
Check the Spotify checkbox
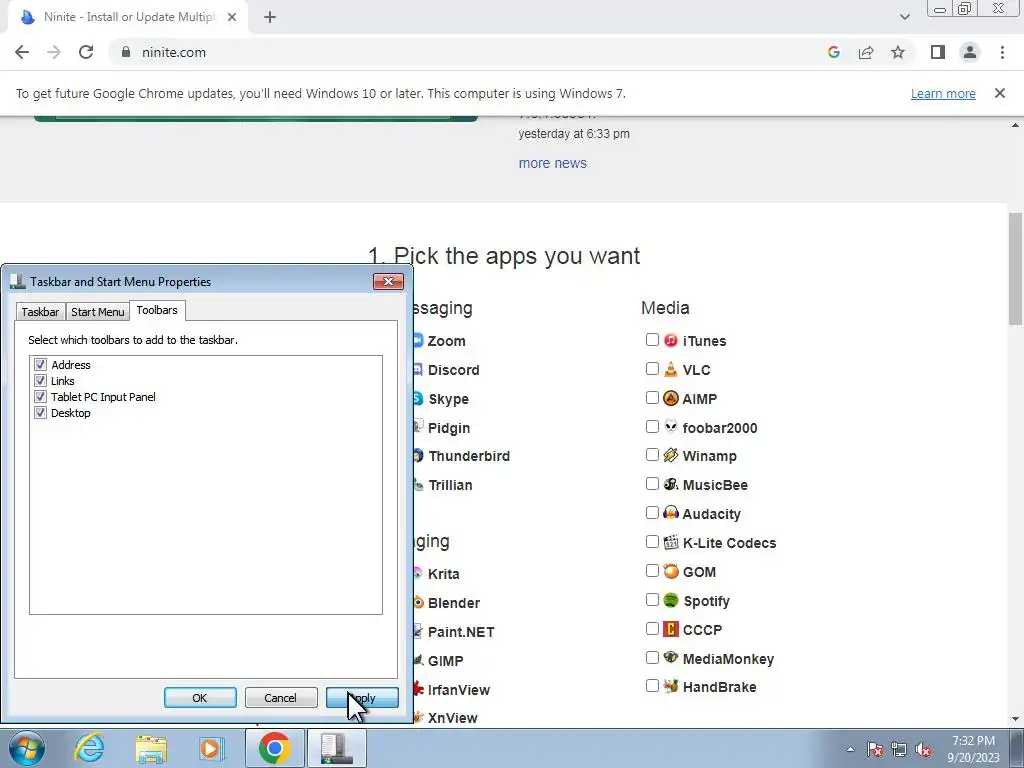point(652,599)
